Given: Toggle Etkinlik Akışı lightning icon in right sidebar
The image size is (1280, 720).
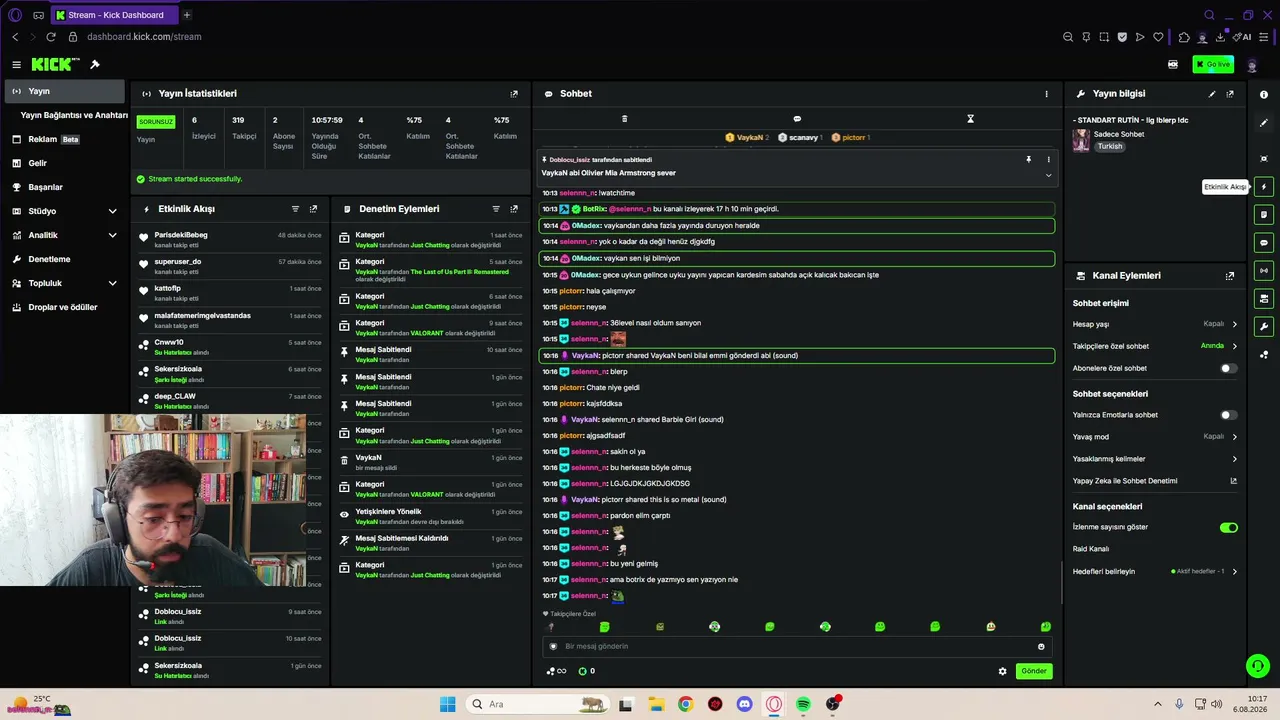Looking at the screenshot, I should pyautogui.click(x=1264, y=187).
